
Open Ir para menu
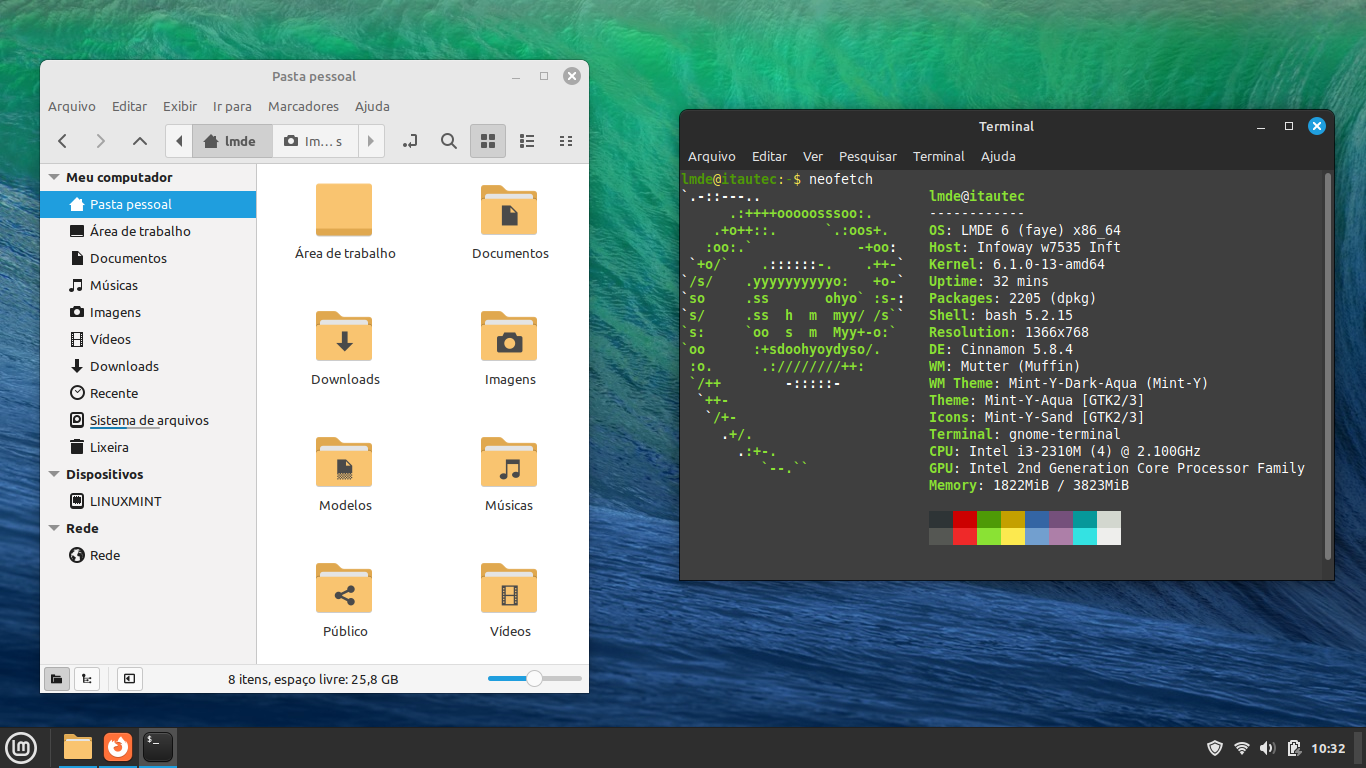(x=232, y=106)
